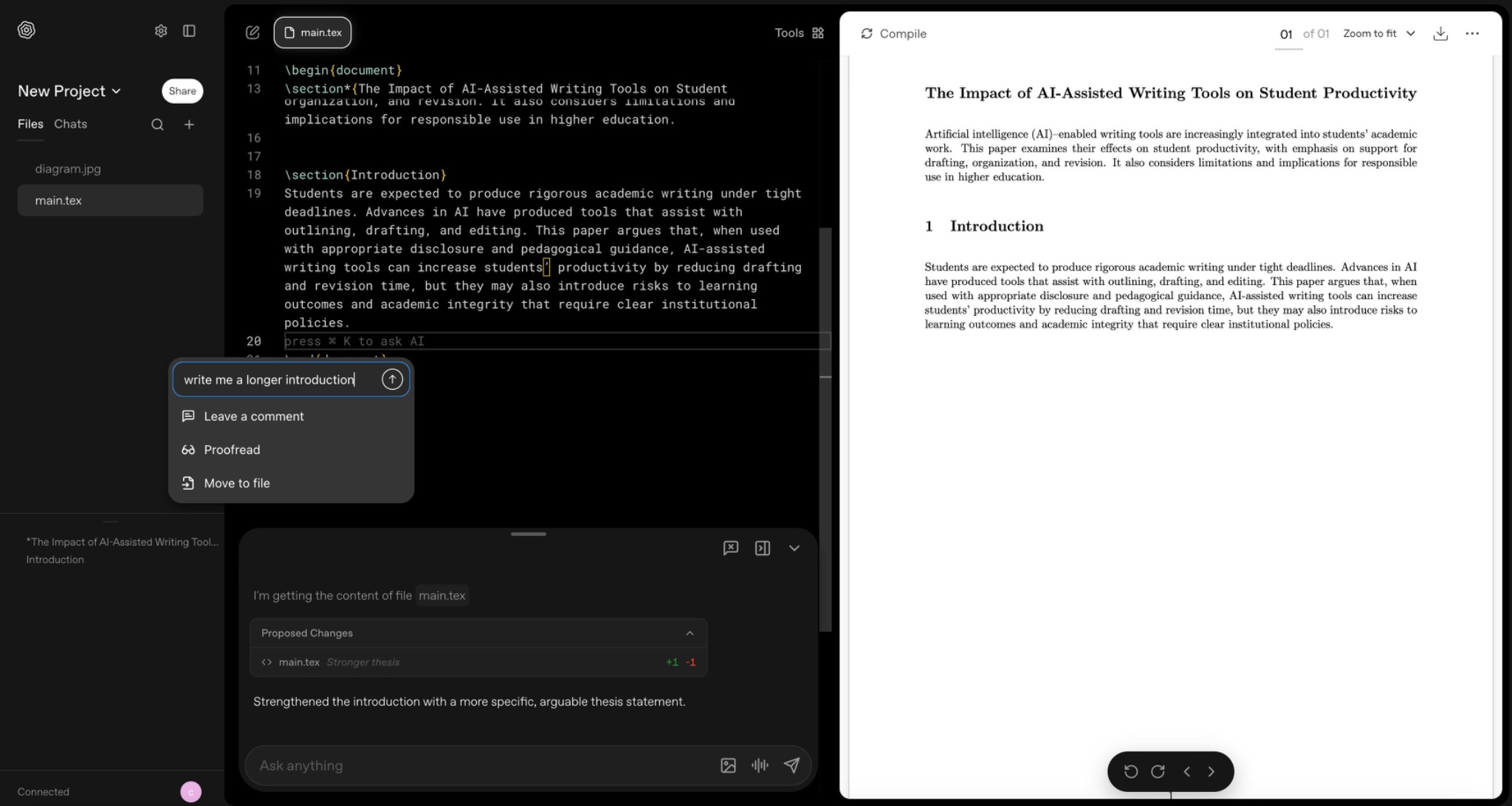The width and height of the screenshot is (1512, 806).
Task: Toggle the left sidebar panel icon
Action: 189,31
